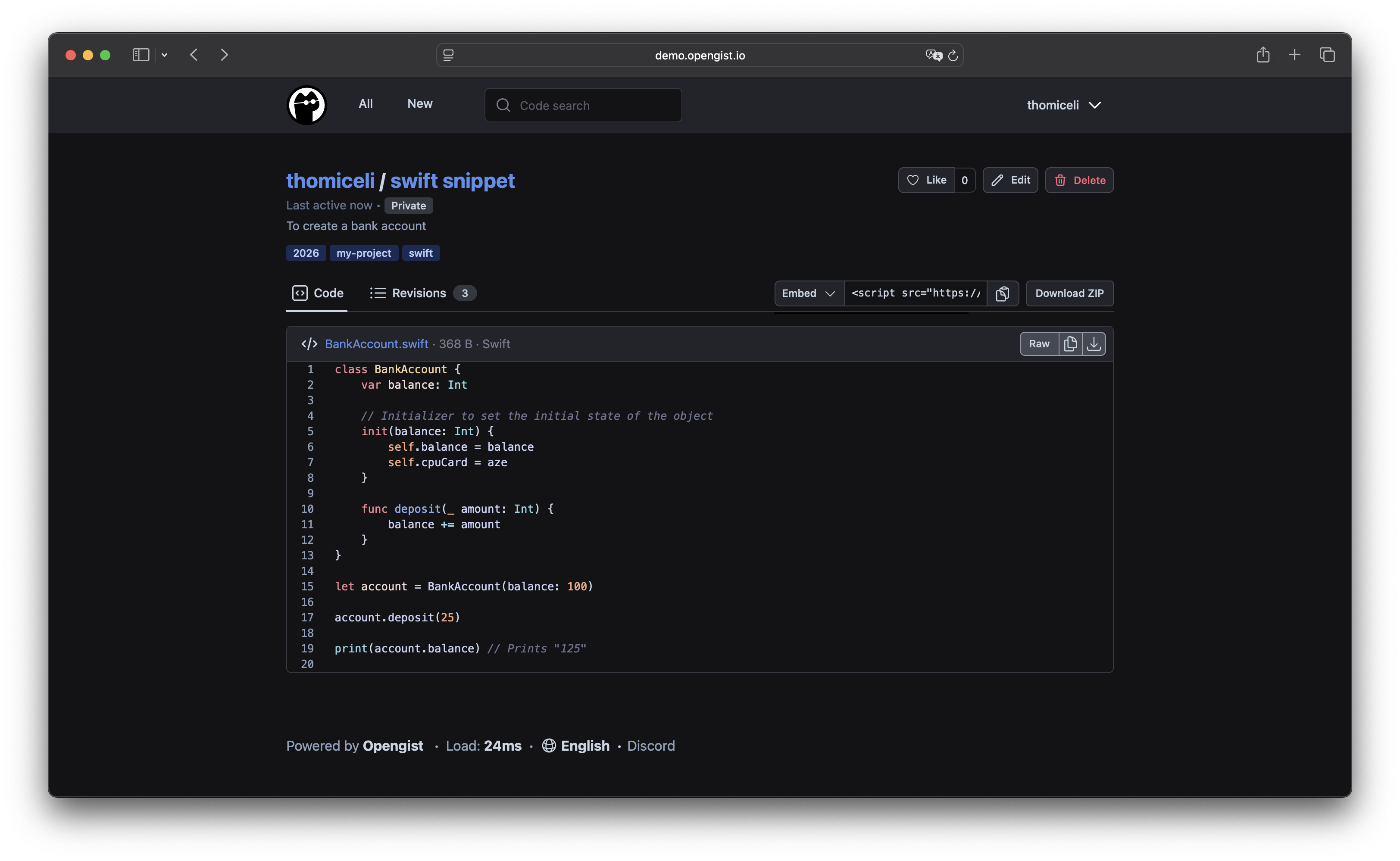The width and height of the screenshot is (1400, 861).
Task: Click the demo.opengist.io address bar
Action: click(700, 55)
